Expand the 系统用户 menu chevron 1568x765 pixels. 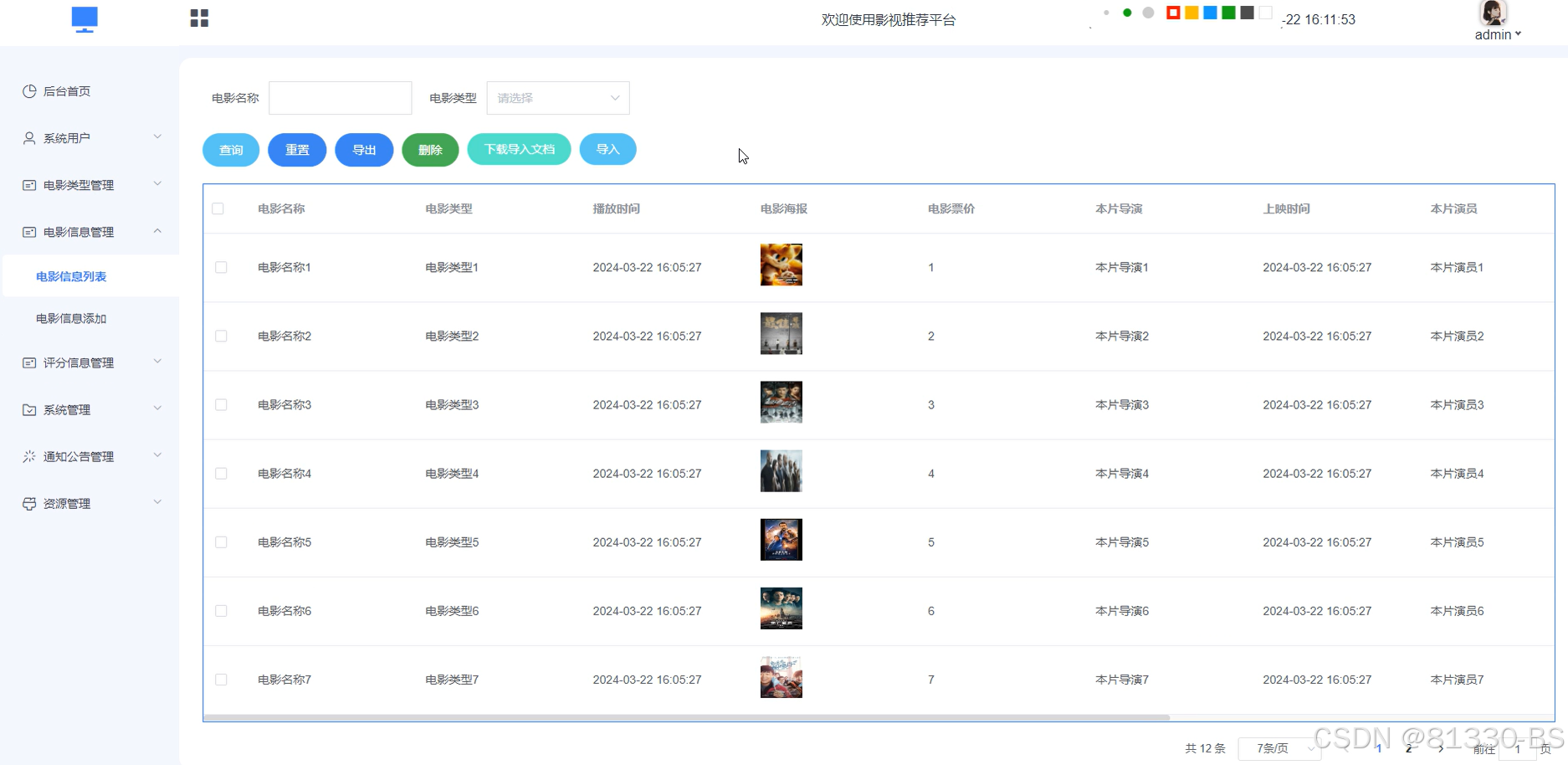click(x=157, y=137)
